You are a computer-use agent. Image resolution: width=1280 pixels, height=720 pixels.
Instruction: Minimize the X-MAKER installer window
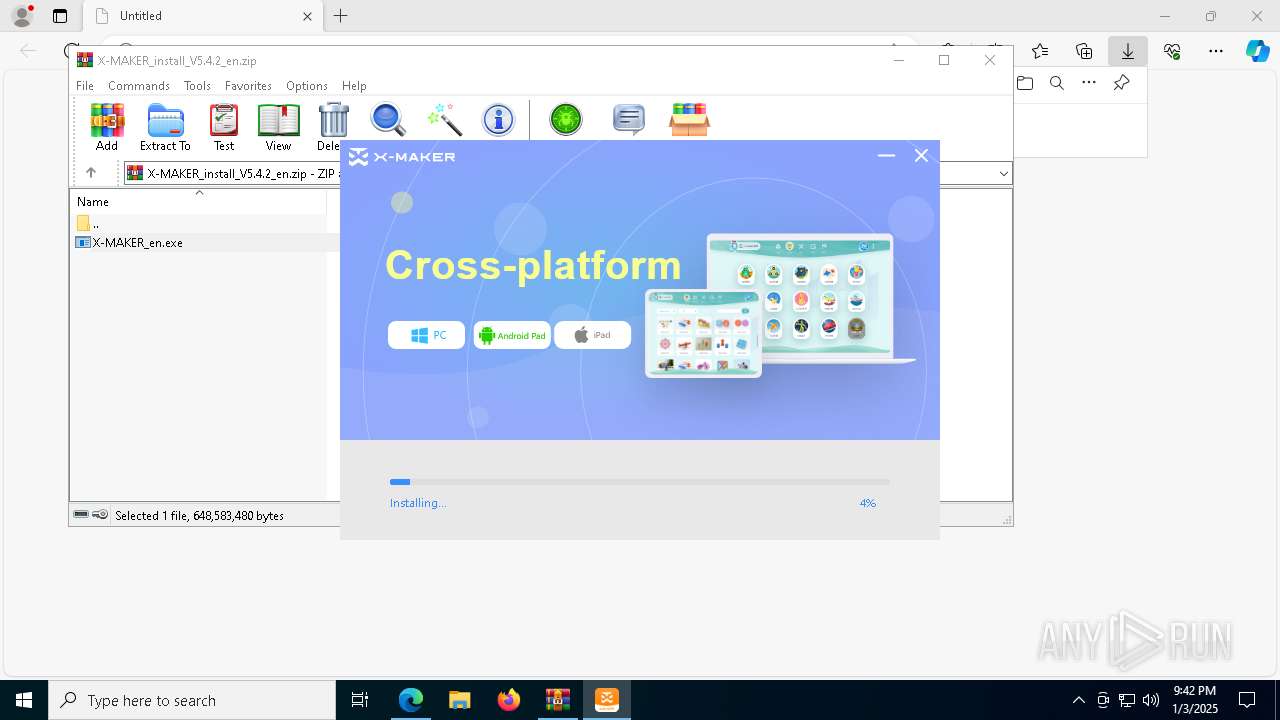pos(886,156)
